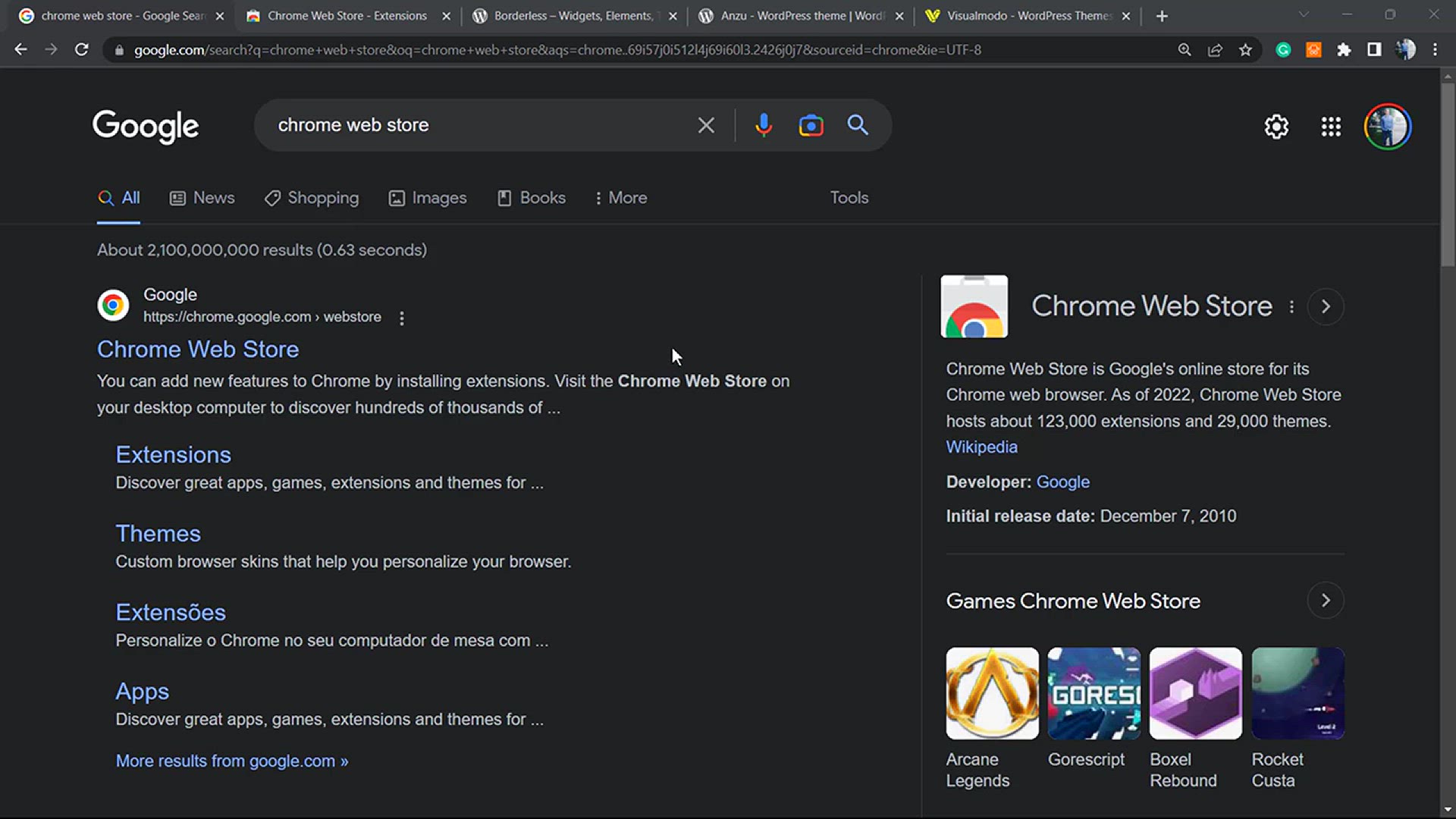This screenshot has width=1456, height=819.
Task: Open a new browser tab
Action: pyautogui.click(x=1162, y=16)
